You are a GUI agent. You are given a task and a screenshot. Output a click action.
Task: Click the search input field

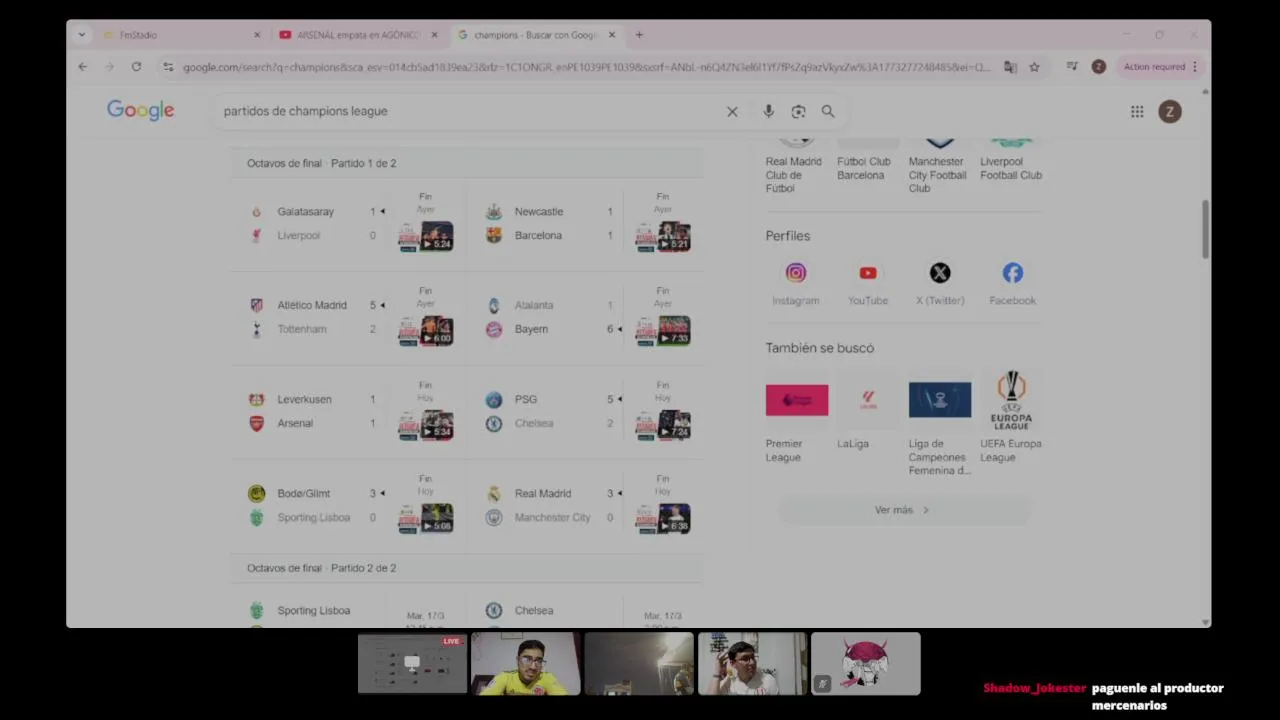(x=470, y=111)
